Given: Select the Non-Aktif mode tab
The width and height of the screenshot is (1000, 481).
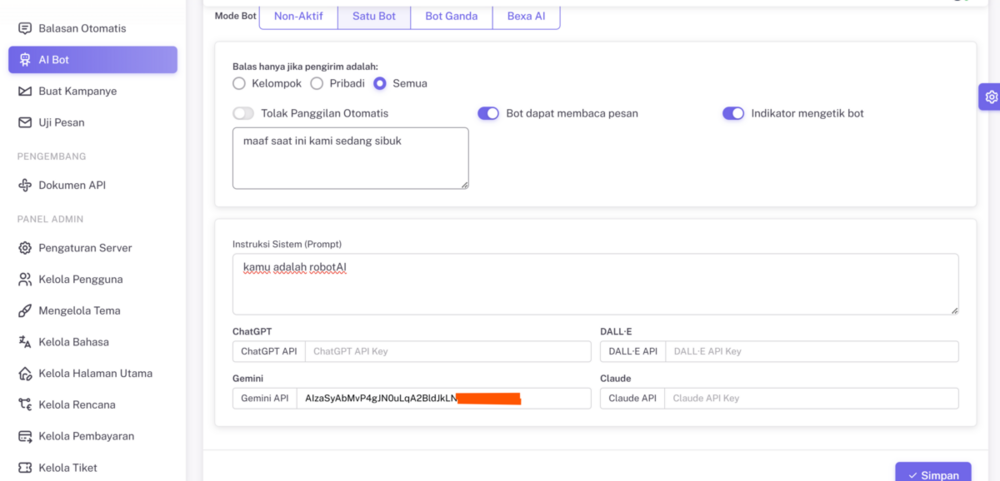Looking at the screenshot, I should click(x=298, y=16).
